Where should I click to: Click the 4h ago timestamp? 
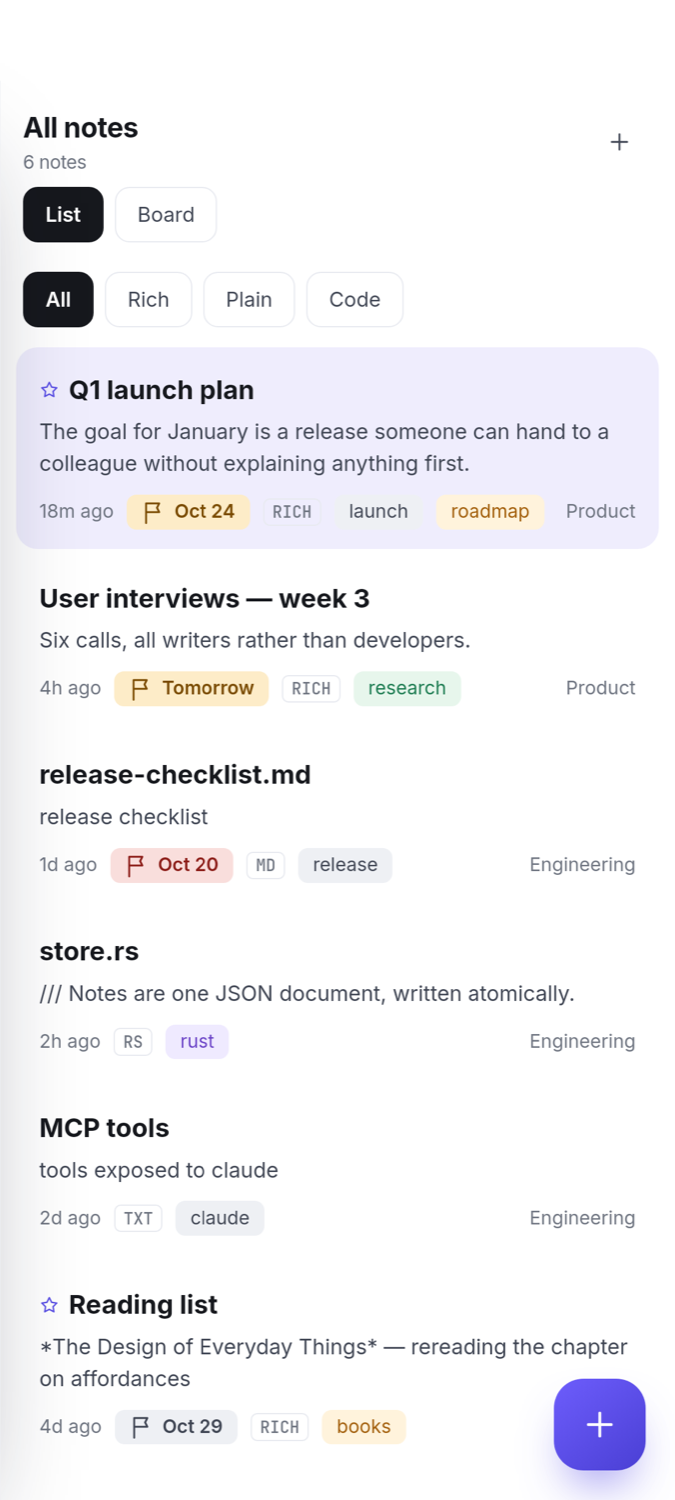pyautogui.click(x=70, y=688)
